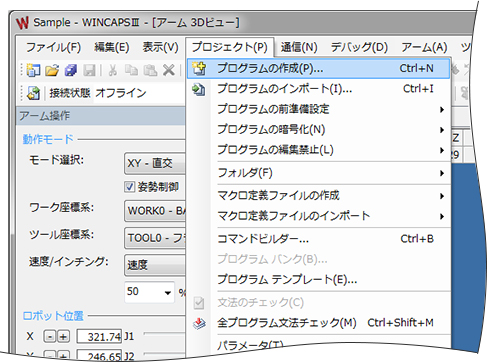Click the Y position field 246.65
Image resolution: width=487 pixels, height=362 pixels.
tap(99, 356)
